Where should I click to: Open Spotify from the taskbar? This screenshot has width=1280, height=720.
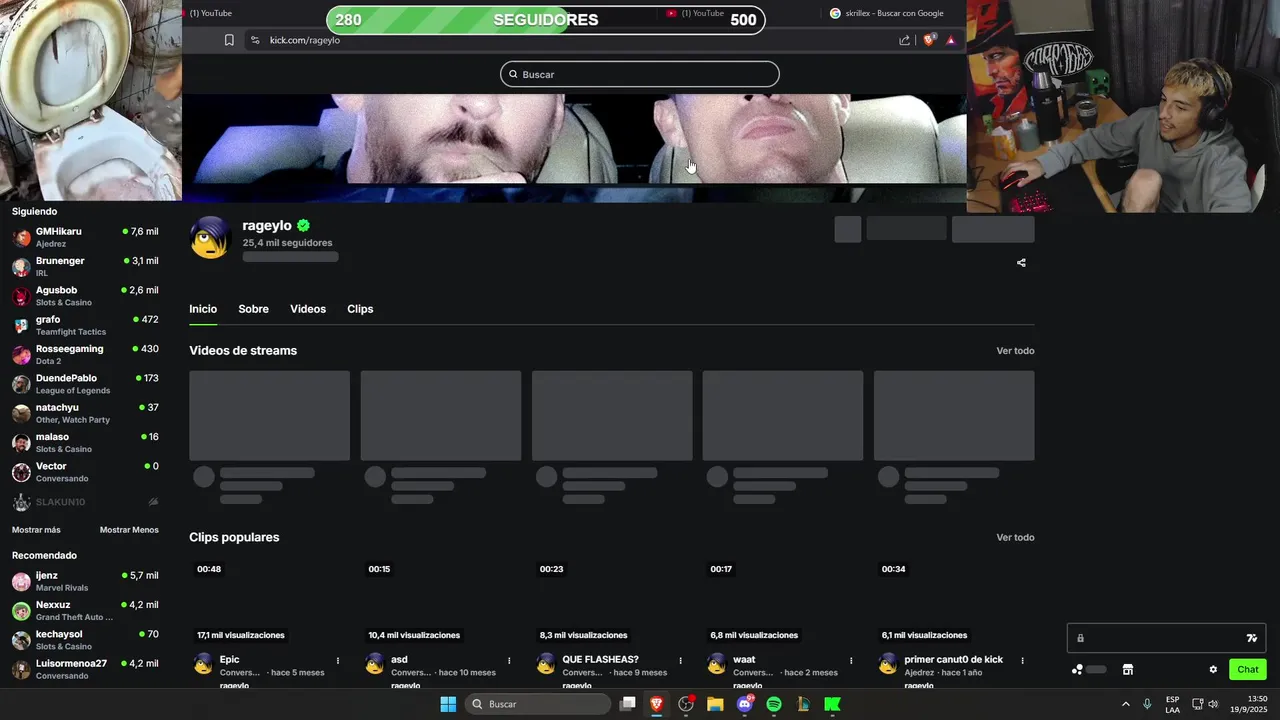click(x=774, y=704)
